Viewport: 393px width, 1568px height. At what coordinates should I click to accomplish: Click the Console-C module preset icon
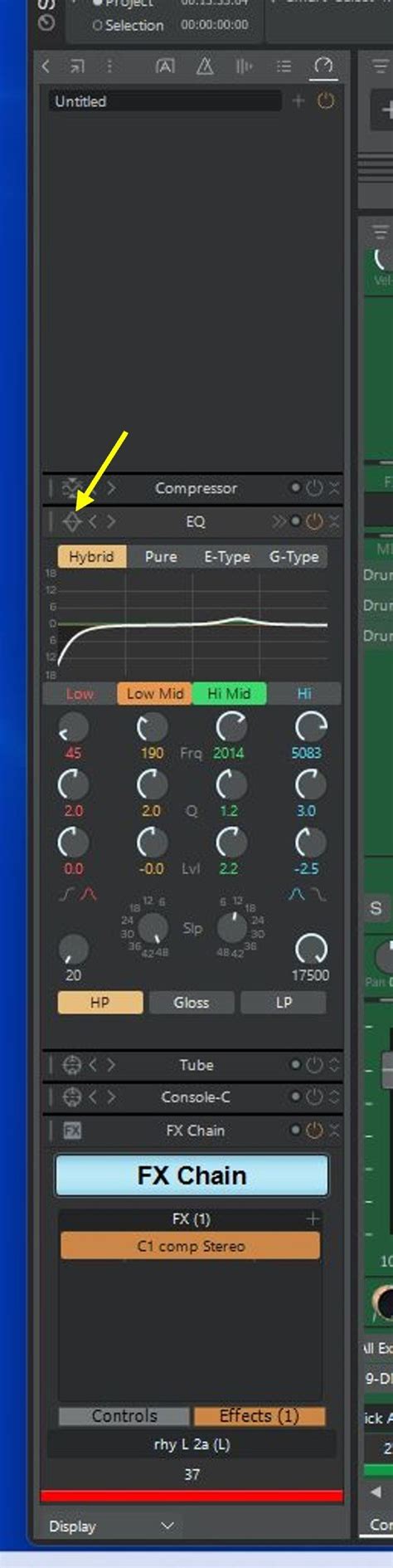(72, 1097)
